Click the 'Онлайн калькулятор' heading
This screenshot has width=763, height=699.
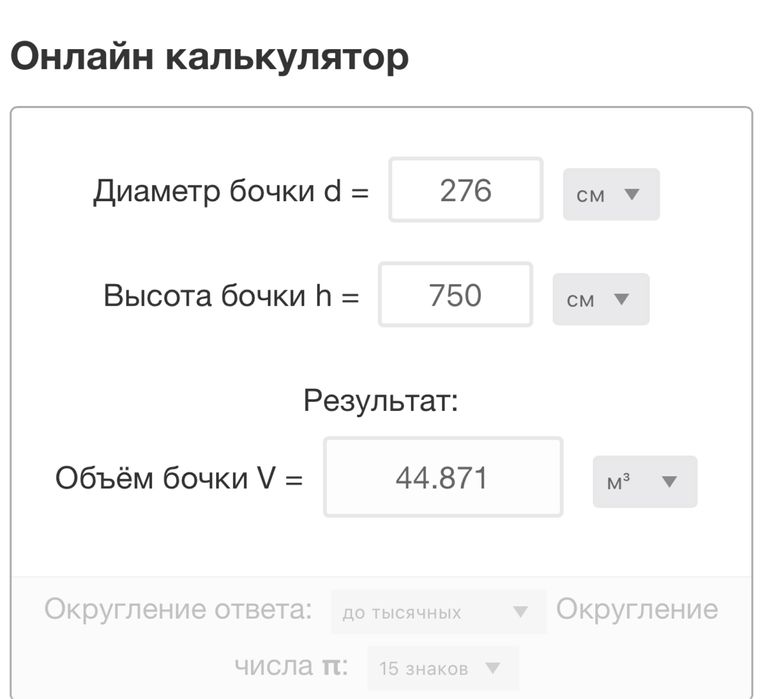(209, 57)
